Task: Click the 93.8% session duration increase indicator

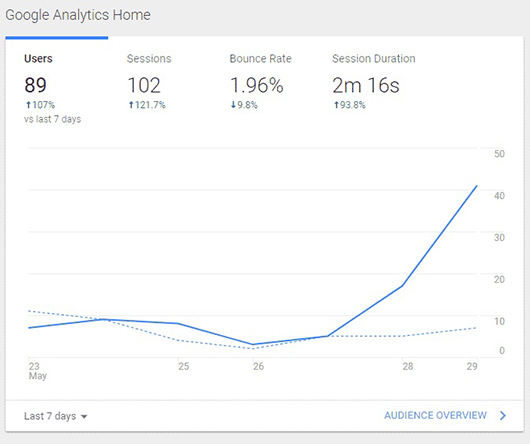Action: point(350,105)
